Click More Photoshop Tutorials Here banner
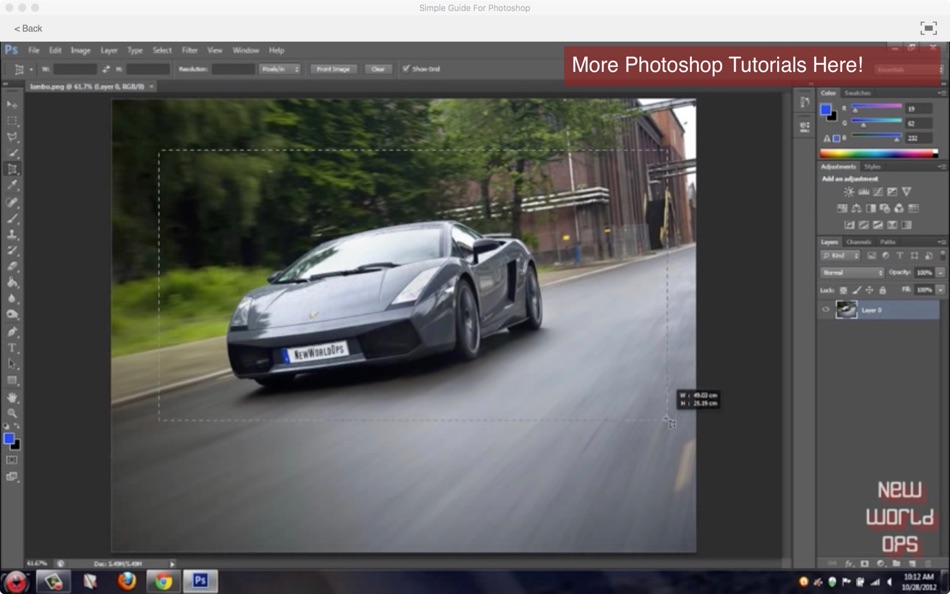The image size is (950, 594). (x=753, y=65)
